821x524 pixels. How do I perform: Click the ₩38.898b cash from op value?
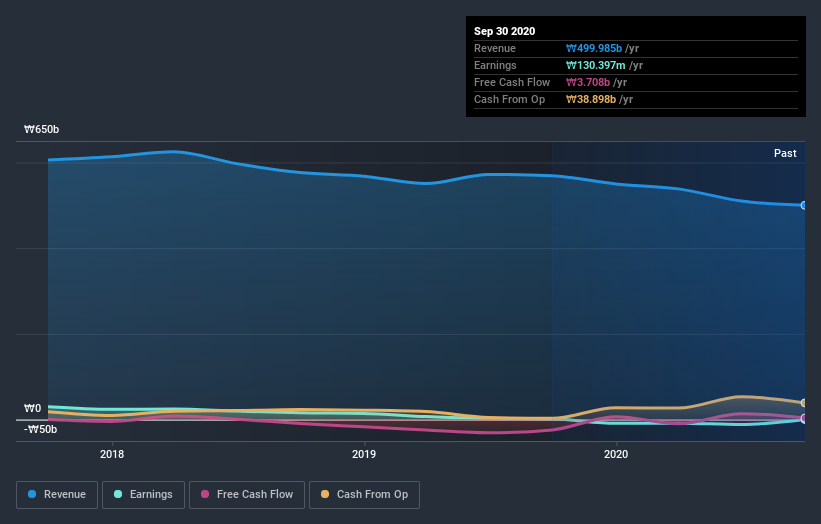(591, 99)
